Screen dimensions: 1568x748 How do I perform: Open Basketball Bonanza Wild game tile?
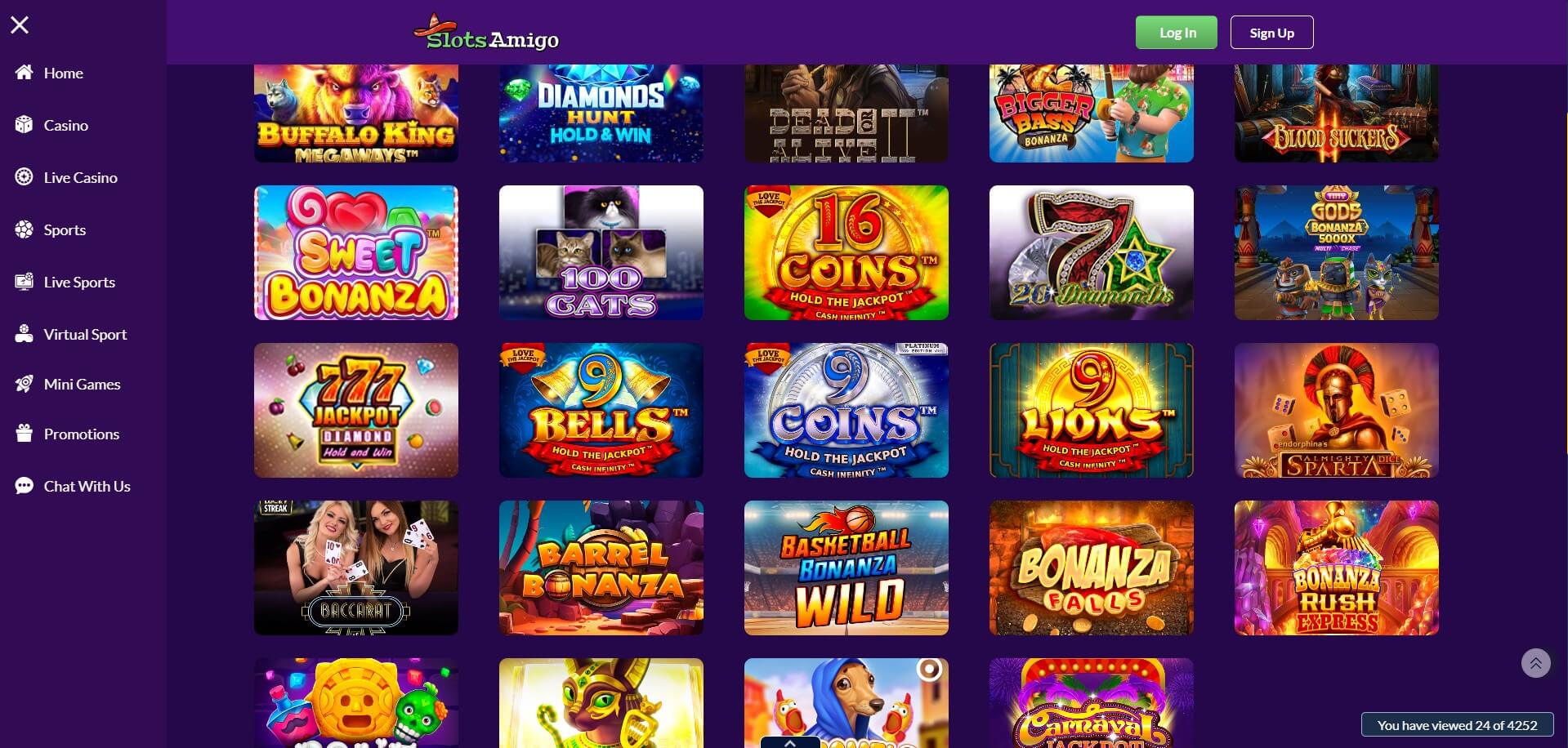[x=847, y=568]
